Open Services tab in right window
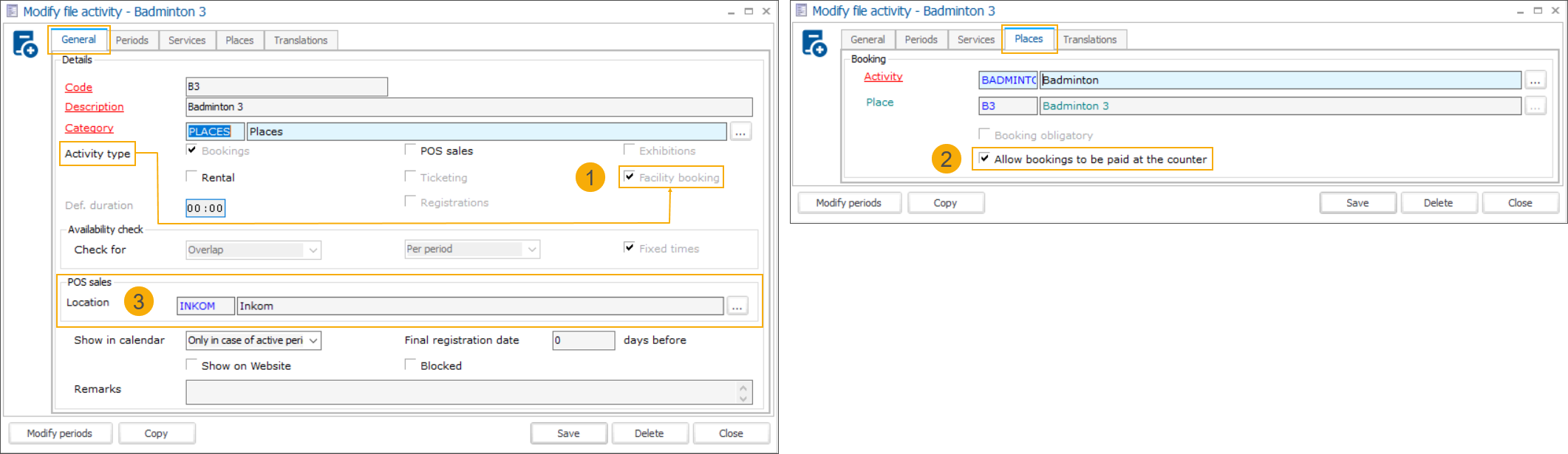The width and height of the screenshot is (1568, 454). click(x=976, y=40)
